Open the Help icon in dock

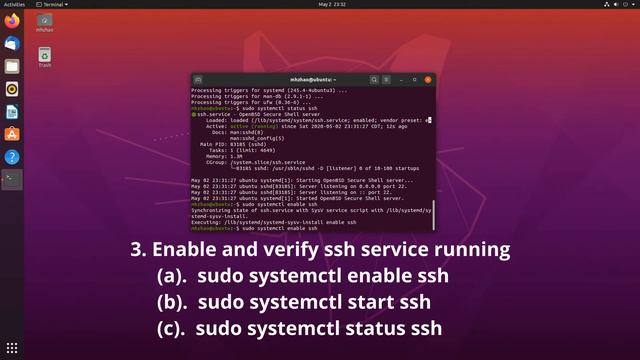coord(12,157)
